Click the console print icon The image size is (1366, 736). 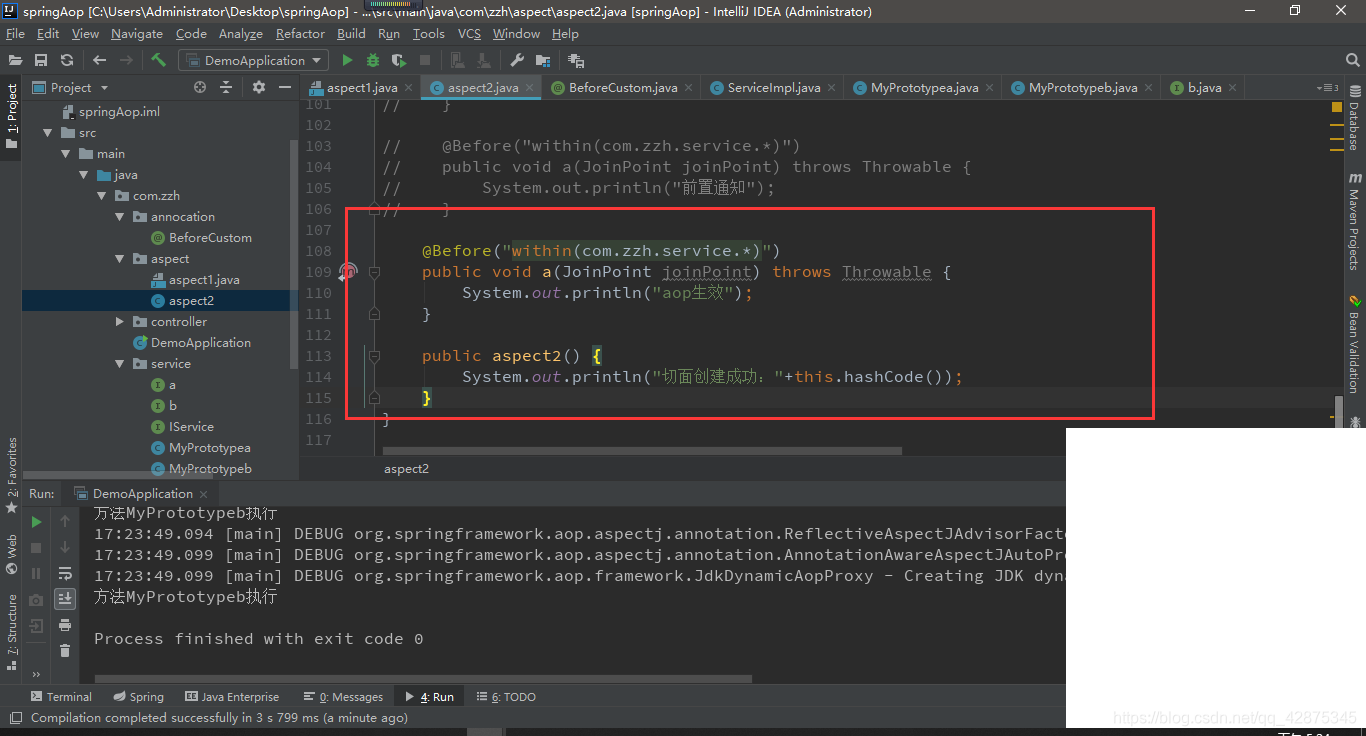point(65,625)
